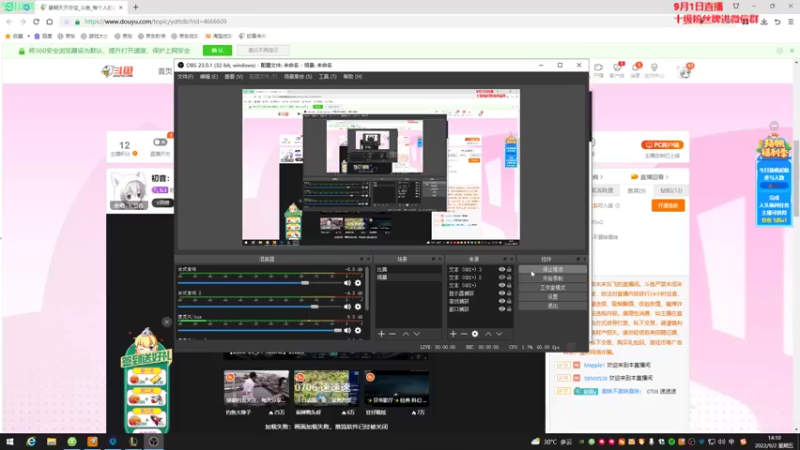The height and width of the screenshot is (450, 800).
Task: Switch to 钻粉(13) tab
Action: tap(671, 191)
